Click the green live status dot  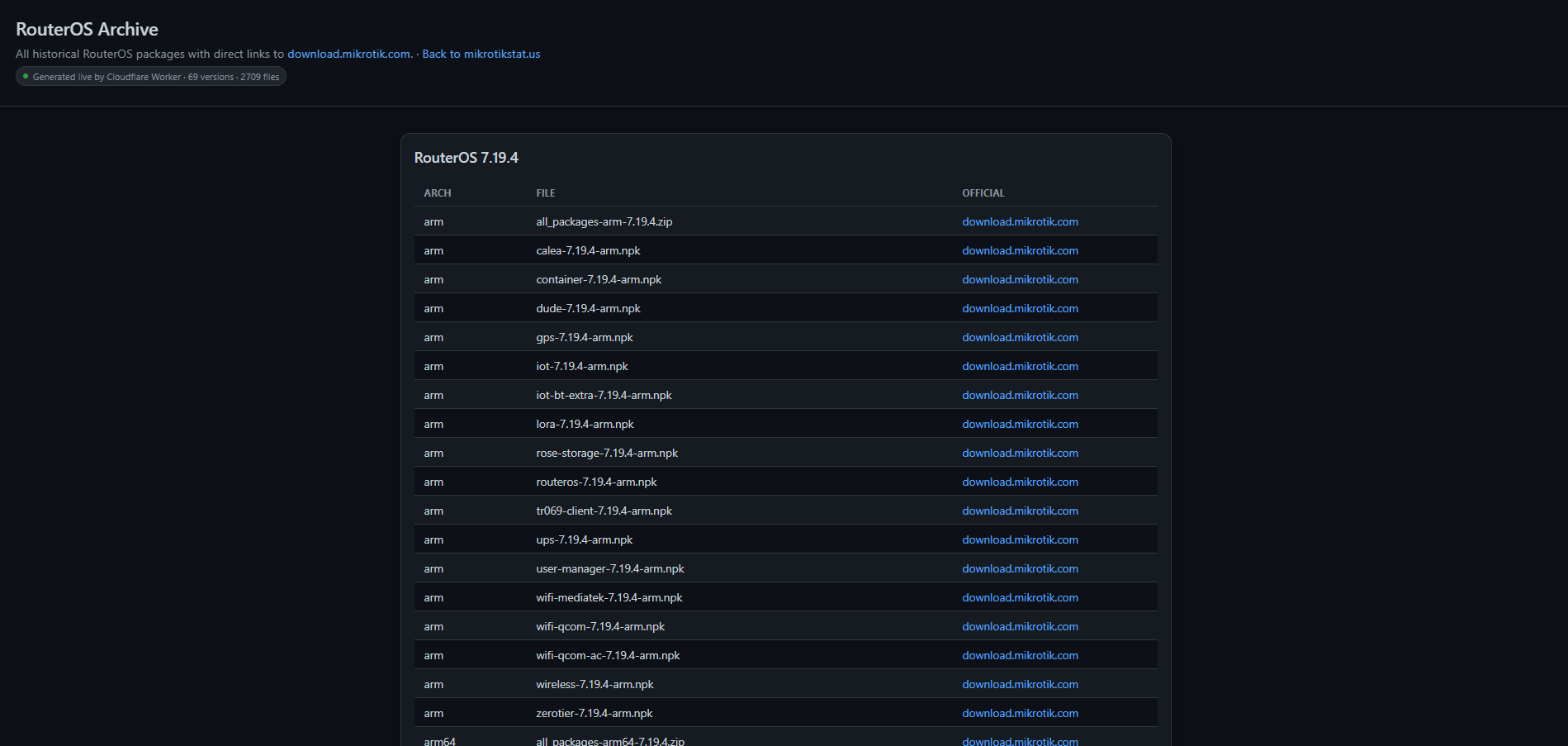26,77
